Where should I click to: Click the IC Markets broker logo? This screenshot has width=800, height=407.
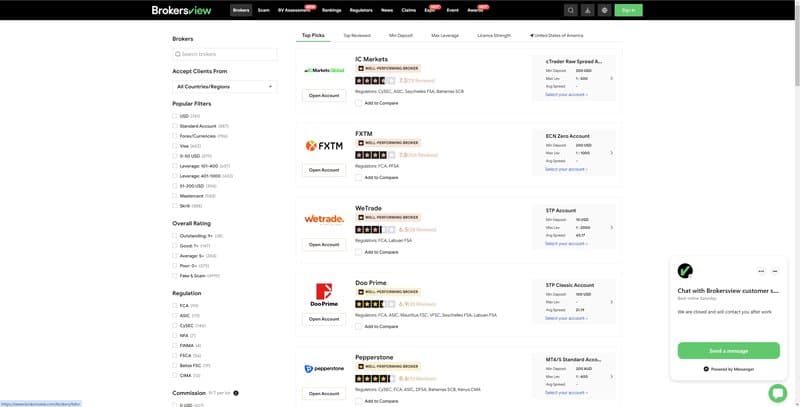(x=324, y=71)
